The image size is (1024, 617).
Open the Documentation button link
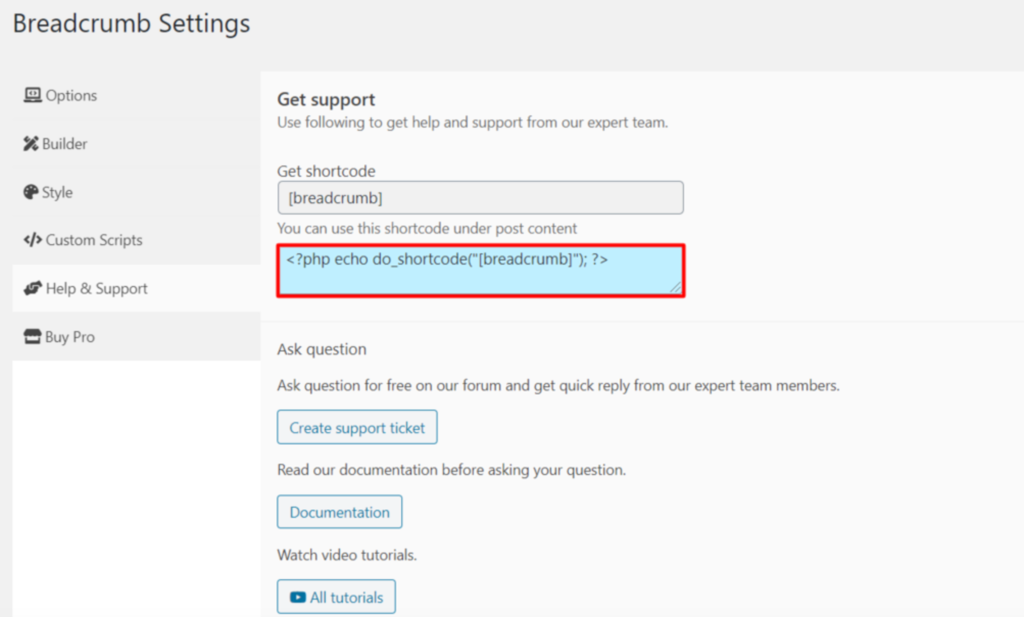[x=339, y=512]
